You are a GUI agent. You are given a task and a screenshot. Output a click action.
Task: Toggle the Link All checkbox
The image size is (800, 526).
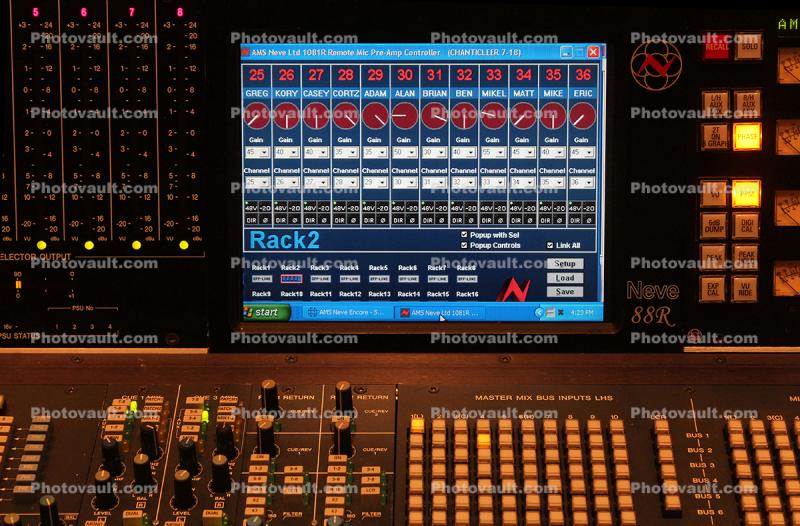[550, 245]
